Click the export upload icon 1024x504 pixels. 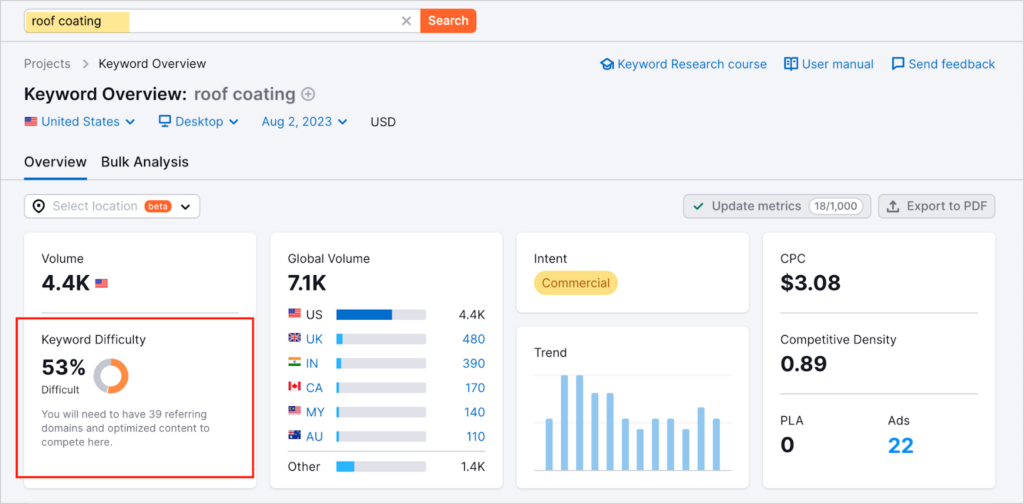(893, 206)
